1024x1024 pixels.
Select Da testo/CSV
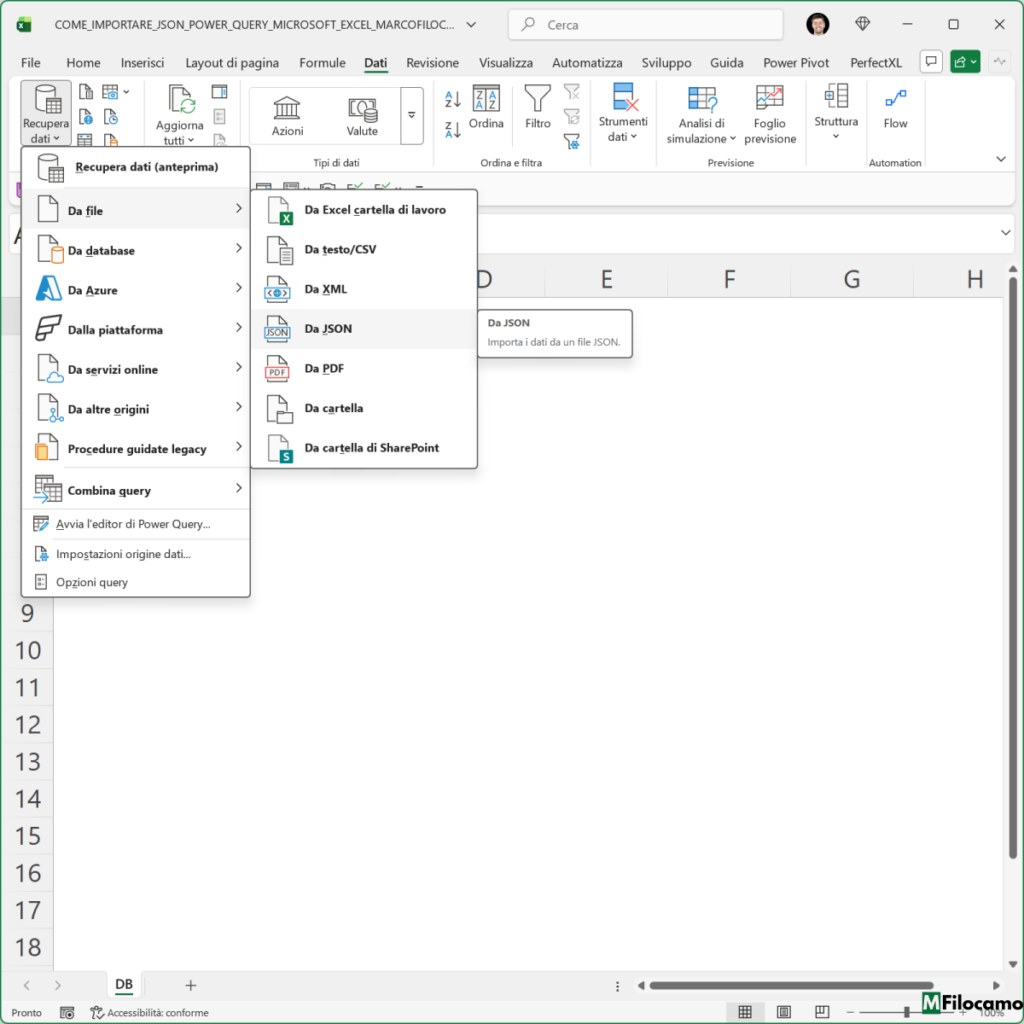pyautogui.click(x=364, y=249)
